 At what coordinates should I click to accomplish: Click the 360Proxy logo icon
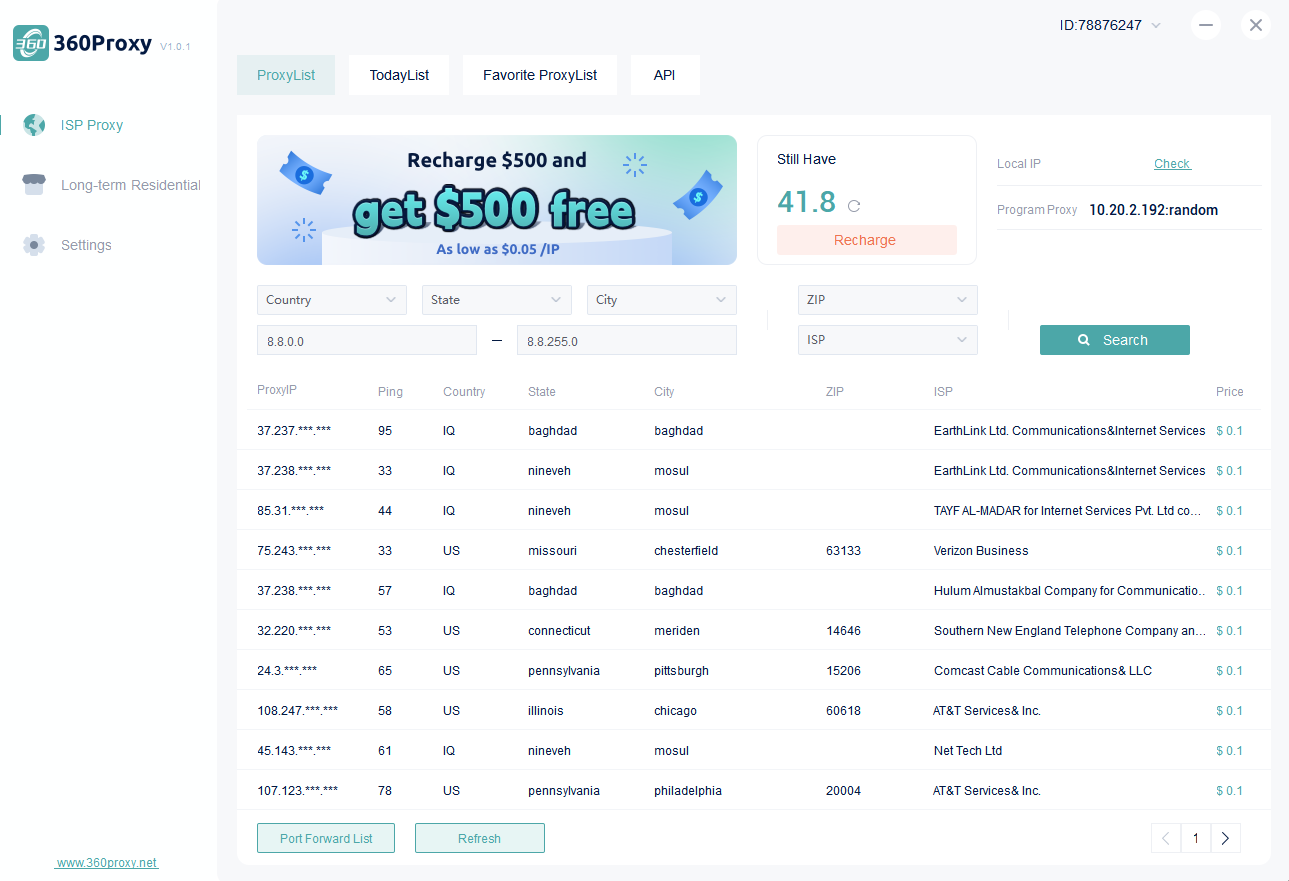point(31,44)
